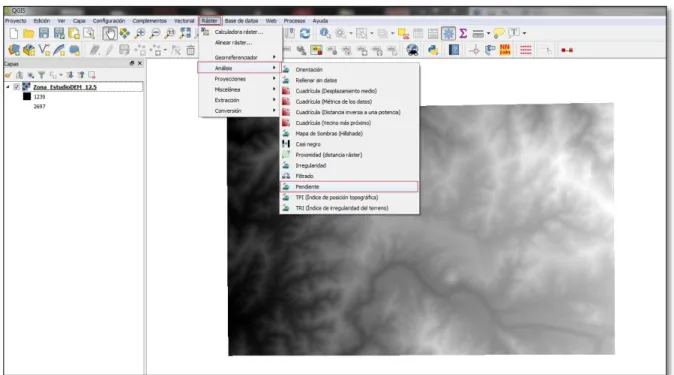Open the Python console icon
Image resolution: width=674 pixels, height=375 pixels.
point(433,50)
